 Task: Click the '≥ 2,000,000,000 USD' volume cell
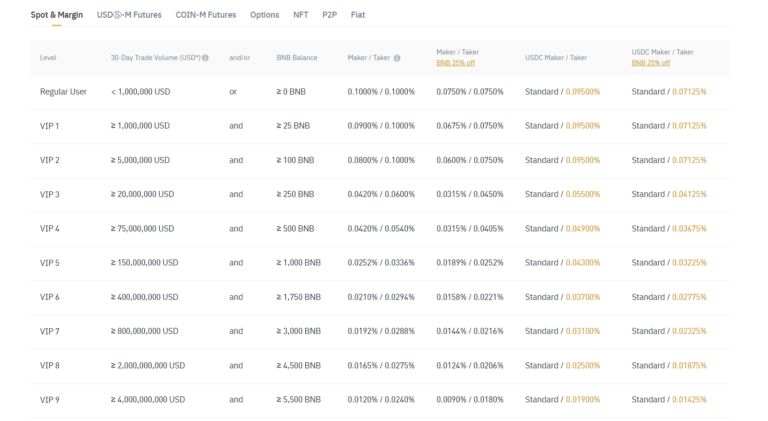[x=148, y=366]
